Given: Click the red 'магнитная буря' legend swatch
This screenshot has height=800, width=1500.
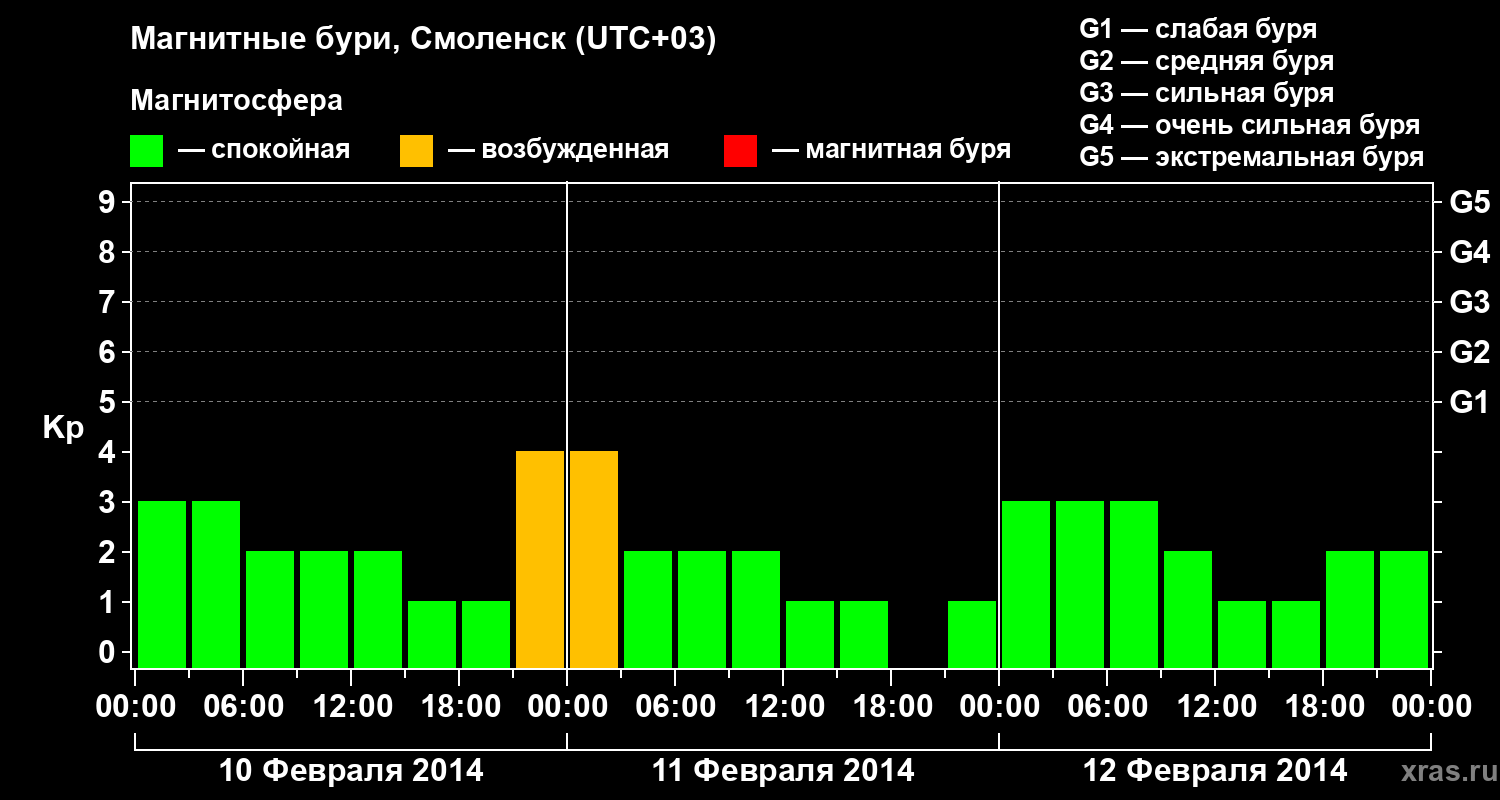Looking at the screenshot, I should click(x=740, y=151).
